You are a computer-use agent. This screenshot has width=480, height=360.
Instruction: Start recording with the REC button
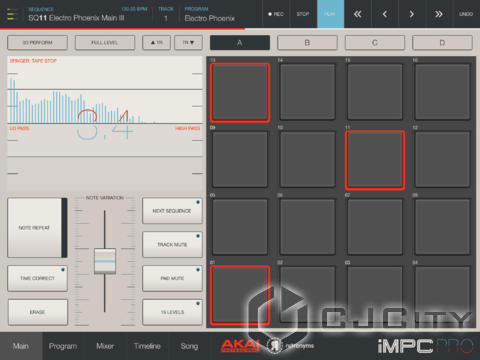(276, 14)
